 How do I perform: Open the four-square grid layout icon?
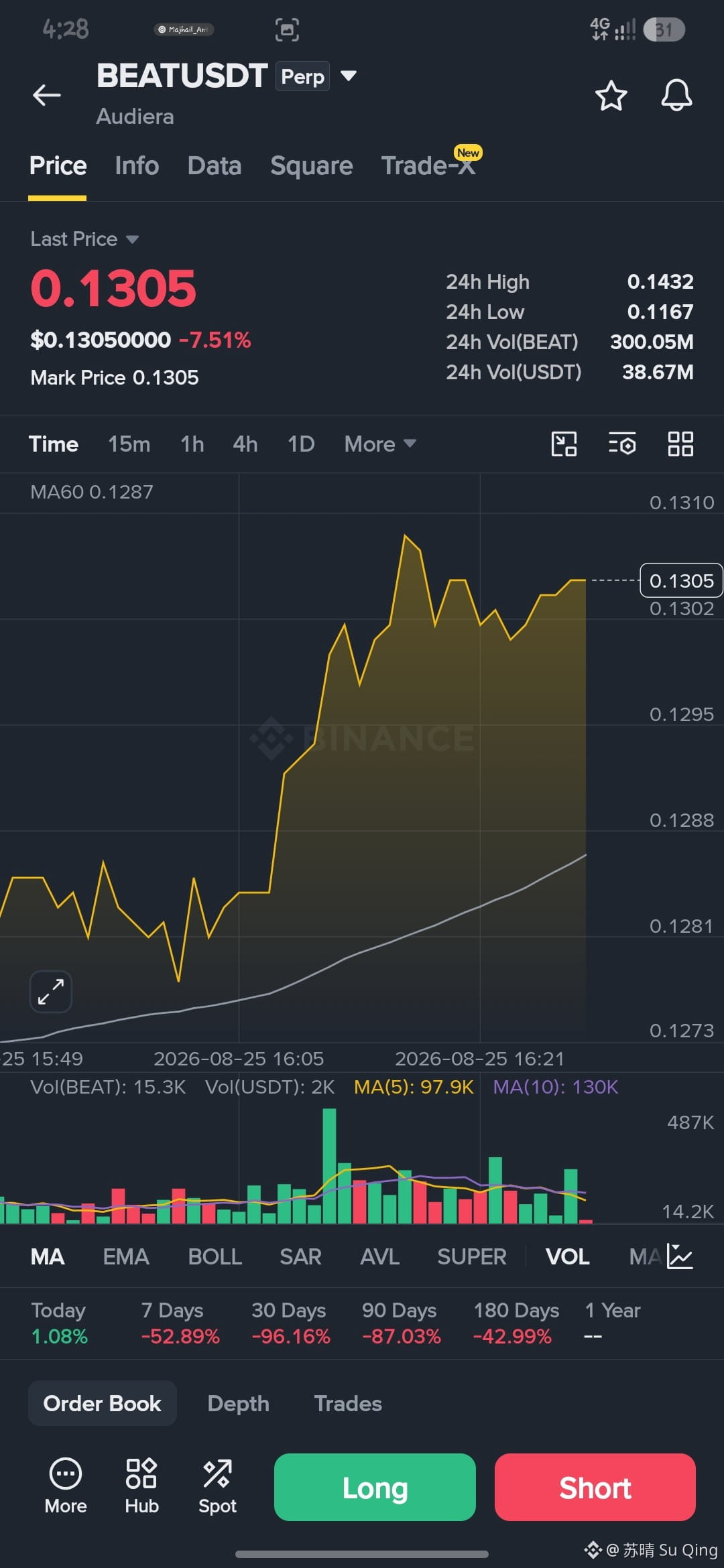(680, 444)
